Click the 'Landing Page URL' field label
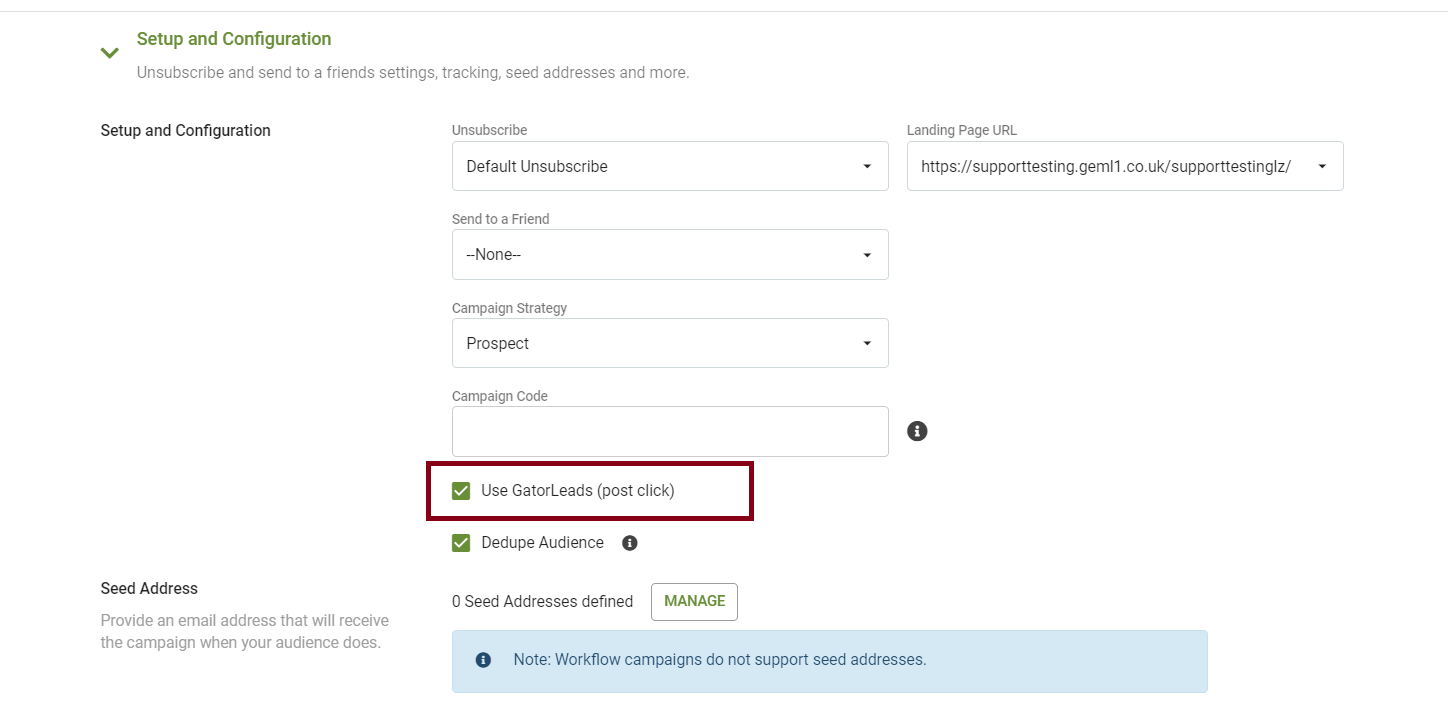The image size is (1448, 720). pos(962,130)
